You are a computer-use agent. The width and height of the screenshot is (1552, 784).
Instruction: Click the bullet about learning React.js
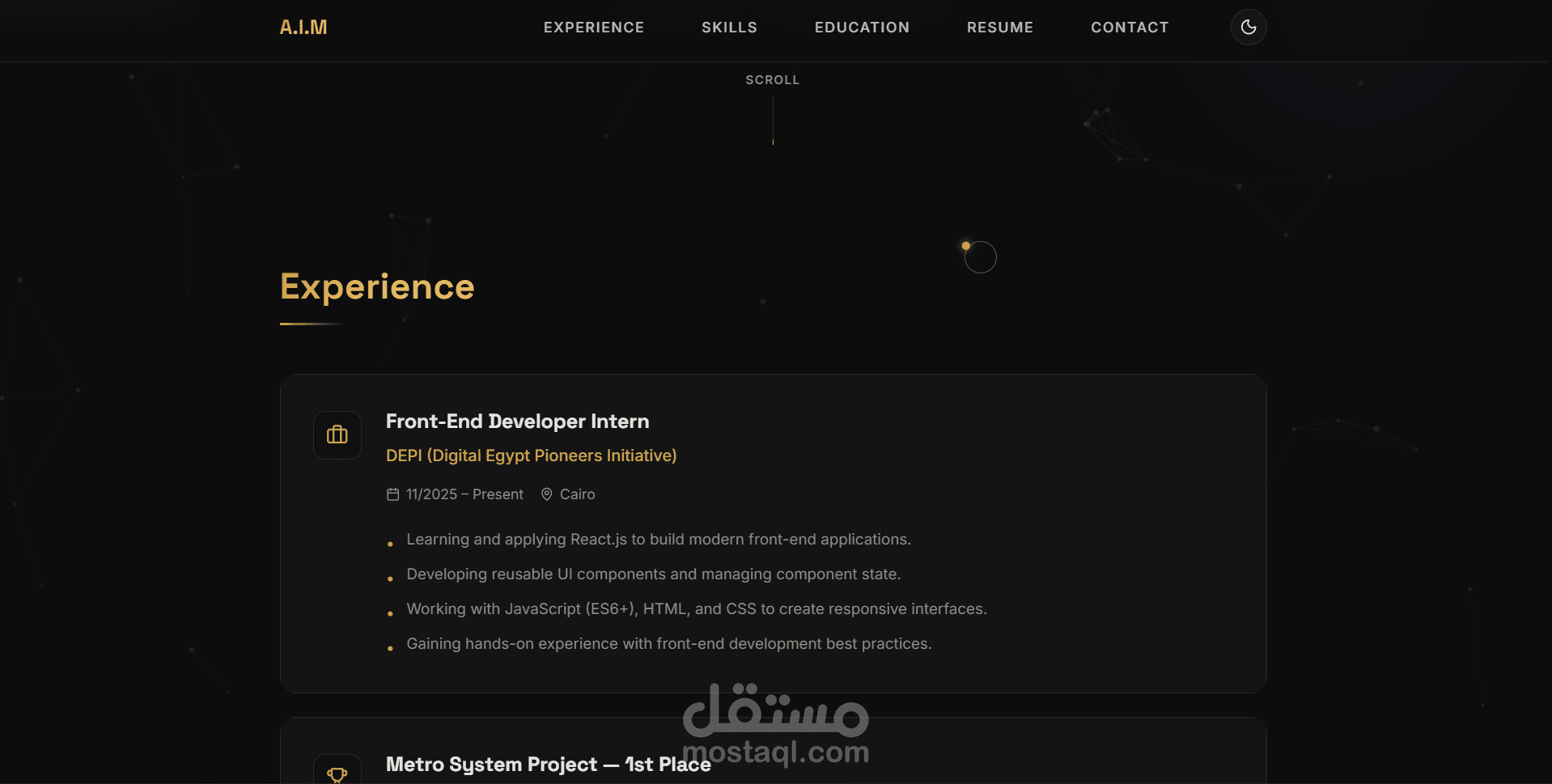(659, 540)
